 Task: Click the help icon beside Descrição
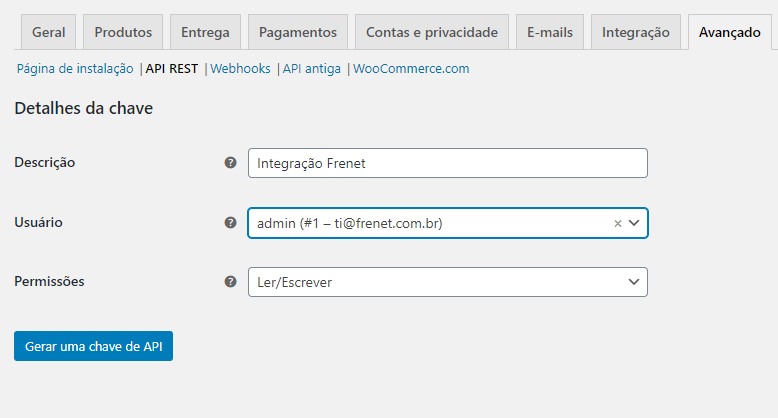[x=230, y=163]
